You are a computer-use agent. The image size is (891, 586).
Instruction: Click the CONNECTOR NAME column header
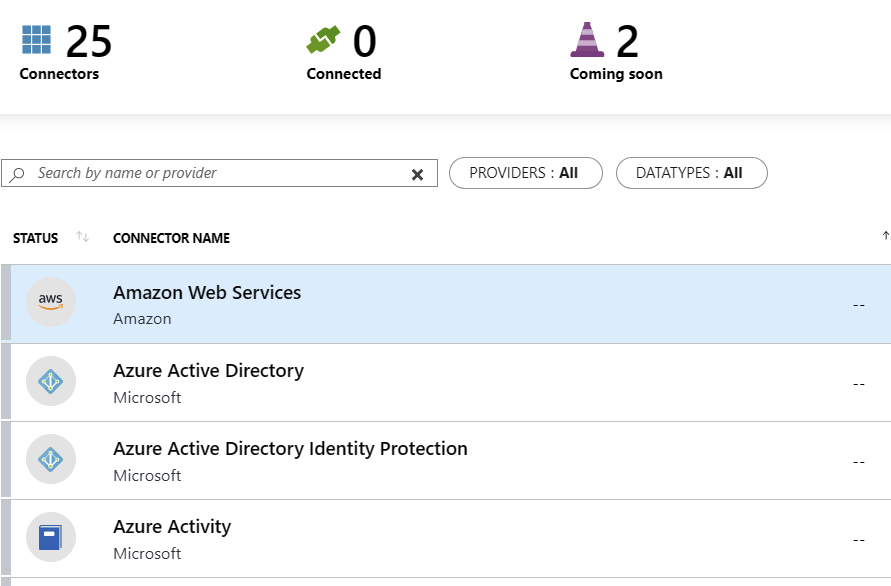coord(172,238)
